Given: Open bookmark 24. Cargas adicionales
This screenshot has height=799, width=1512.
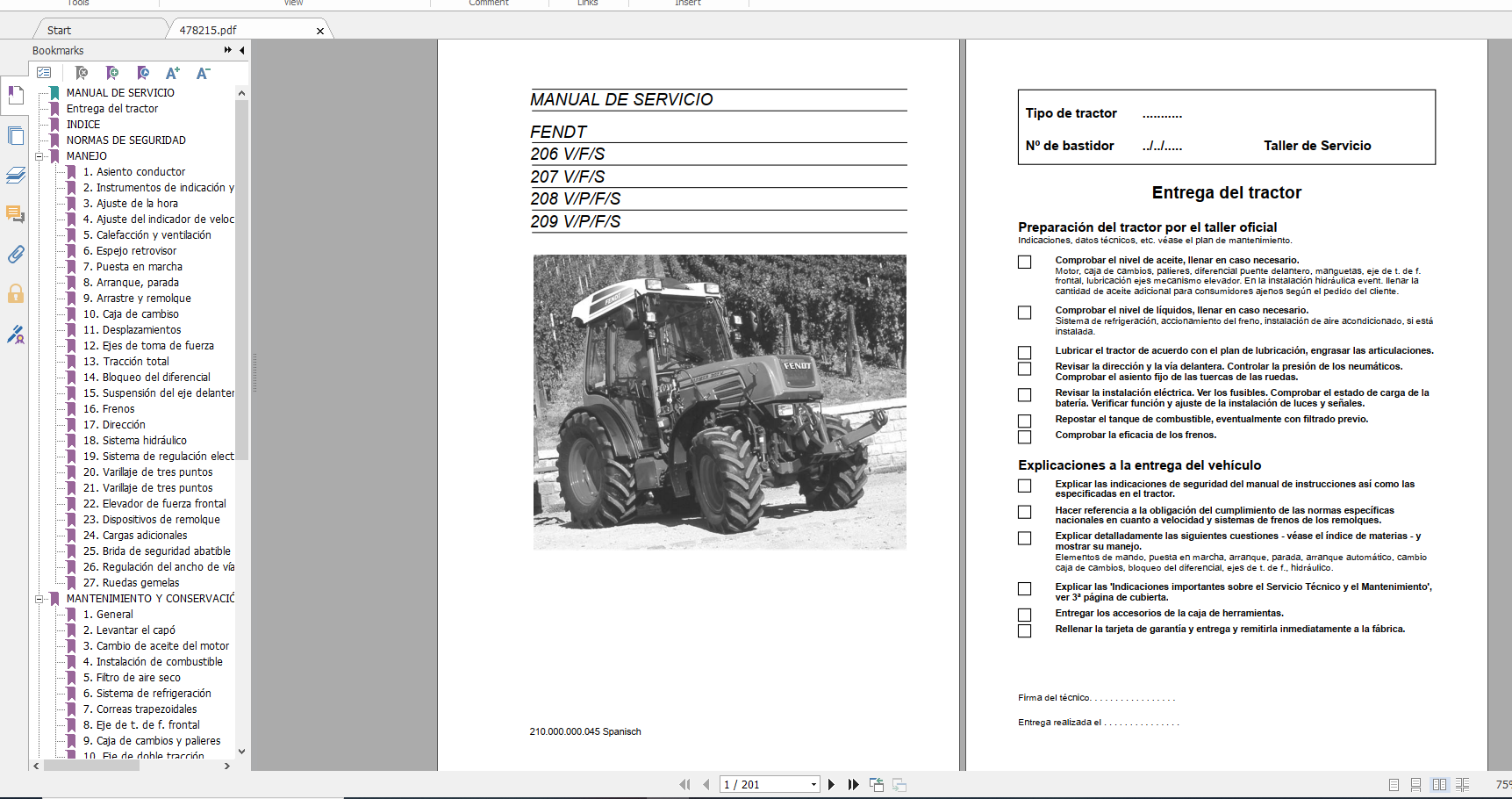Looking at the screenshot, I should pos(135,536).
